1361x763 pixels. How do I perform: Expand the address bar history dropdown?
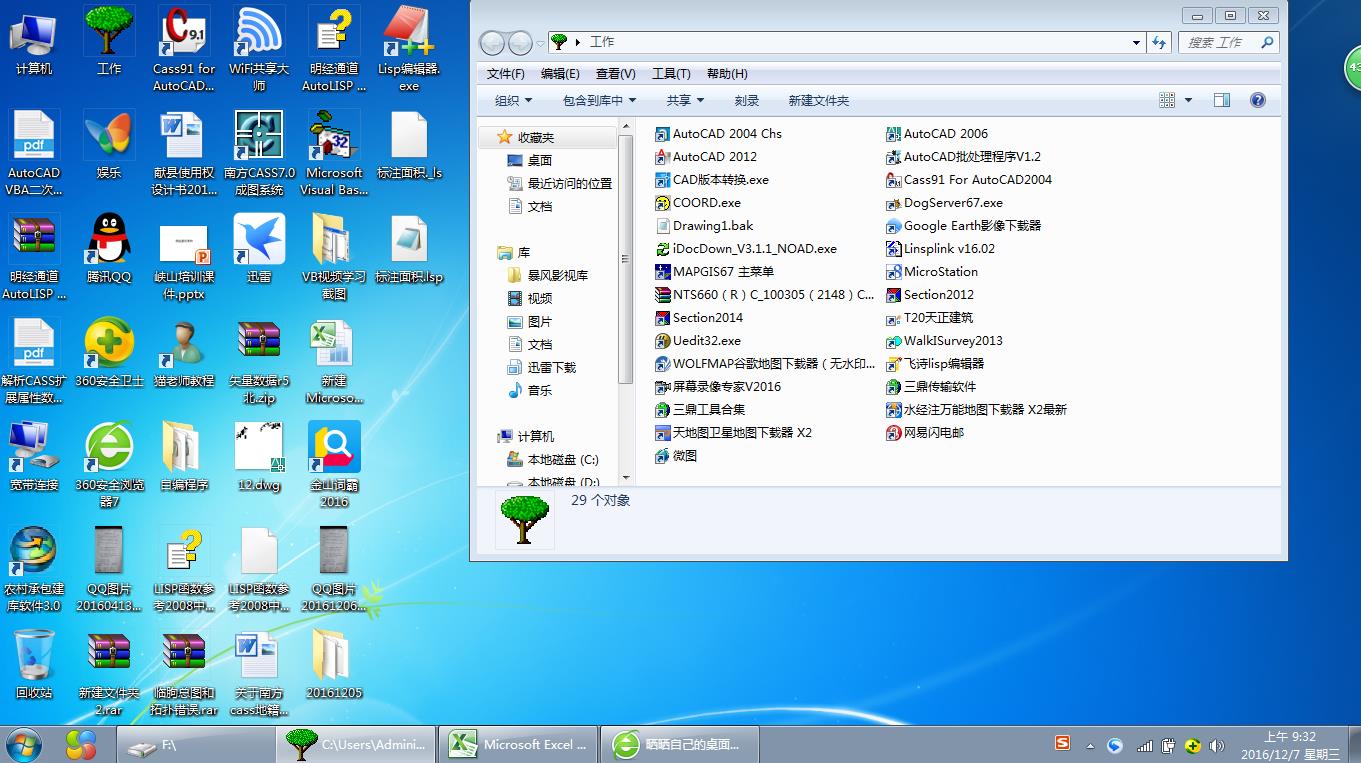click(x=1136, y=42)
